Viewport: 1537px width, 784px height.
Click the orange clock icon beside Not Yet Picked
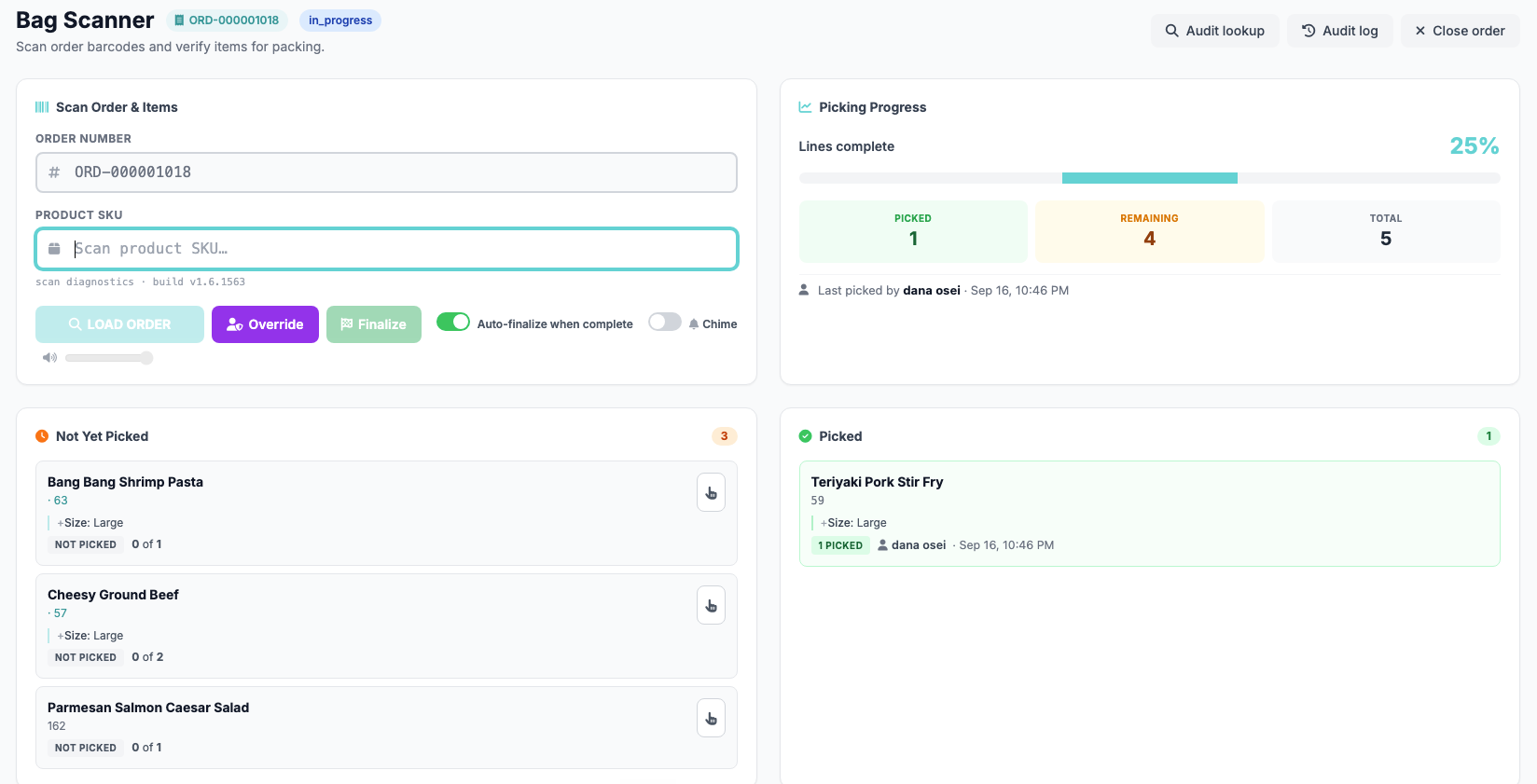point(42,436)
